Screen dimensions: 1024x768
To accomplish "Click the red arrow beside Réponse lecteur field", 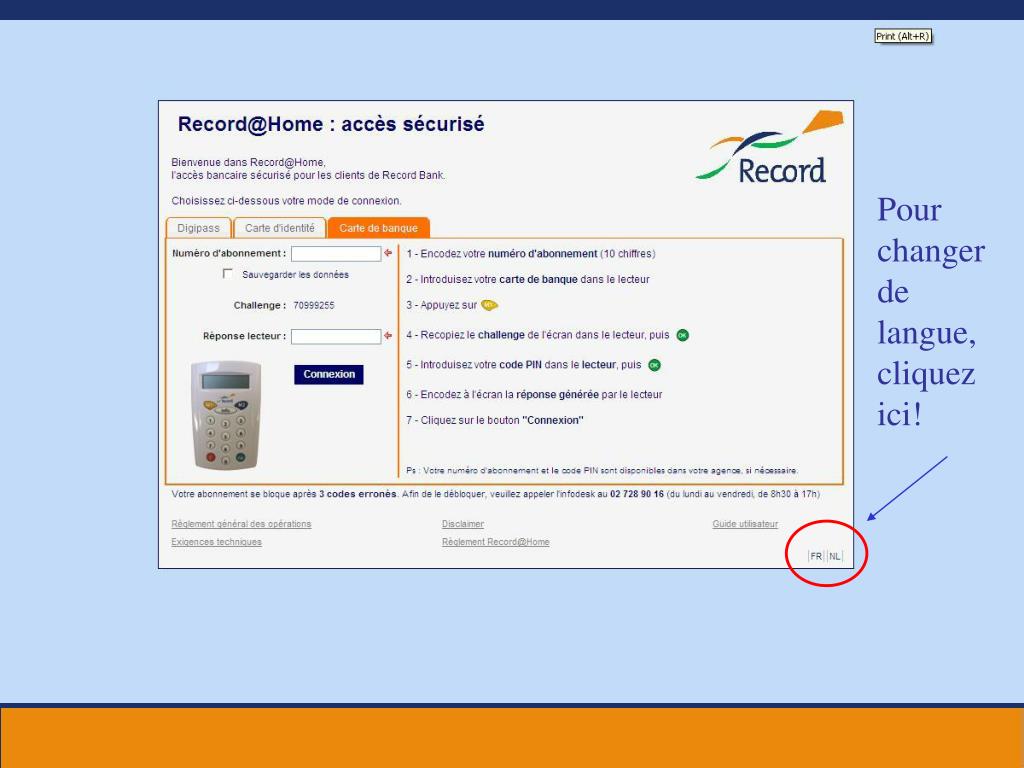I will click(388, 336).
